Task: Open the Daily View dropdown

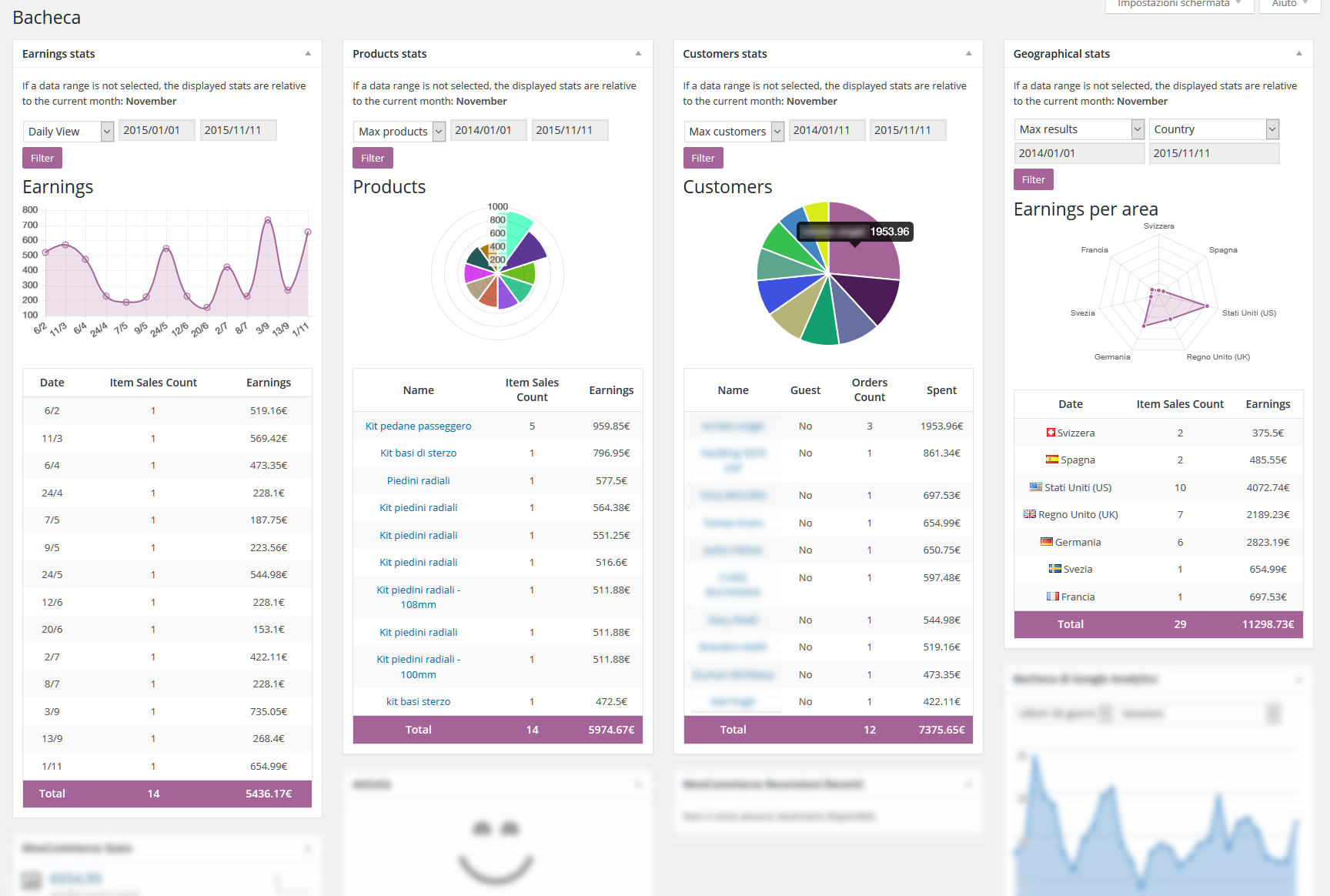Action: click(69, 132)
